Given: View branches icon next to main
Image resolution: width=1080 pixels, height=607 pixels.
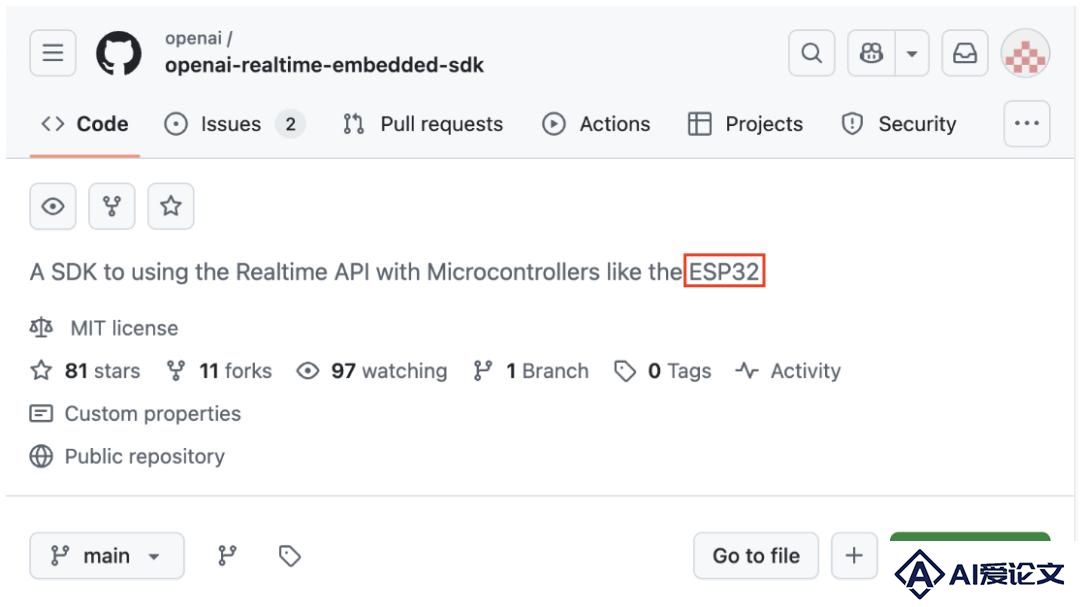Looking at the screenshot, I should pyautogui.click(x=227, y=555).
